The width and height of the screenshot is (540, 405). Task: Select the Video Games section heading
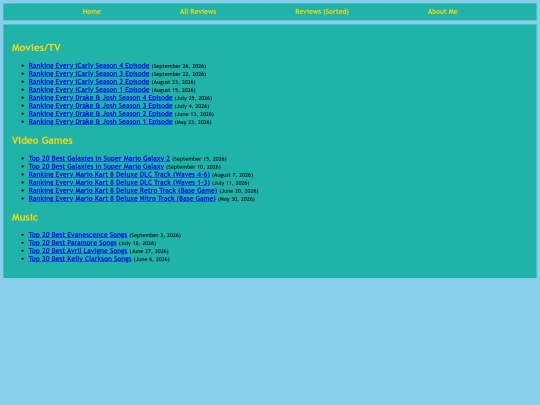(42, 141)
